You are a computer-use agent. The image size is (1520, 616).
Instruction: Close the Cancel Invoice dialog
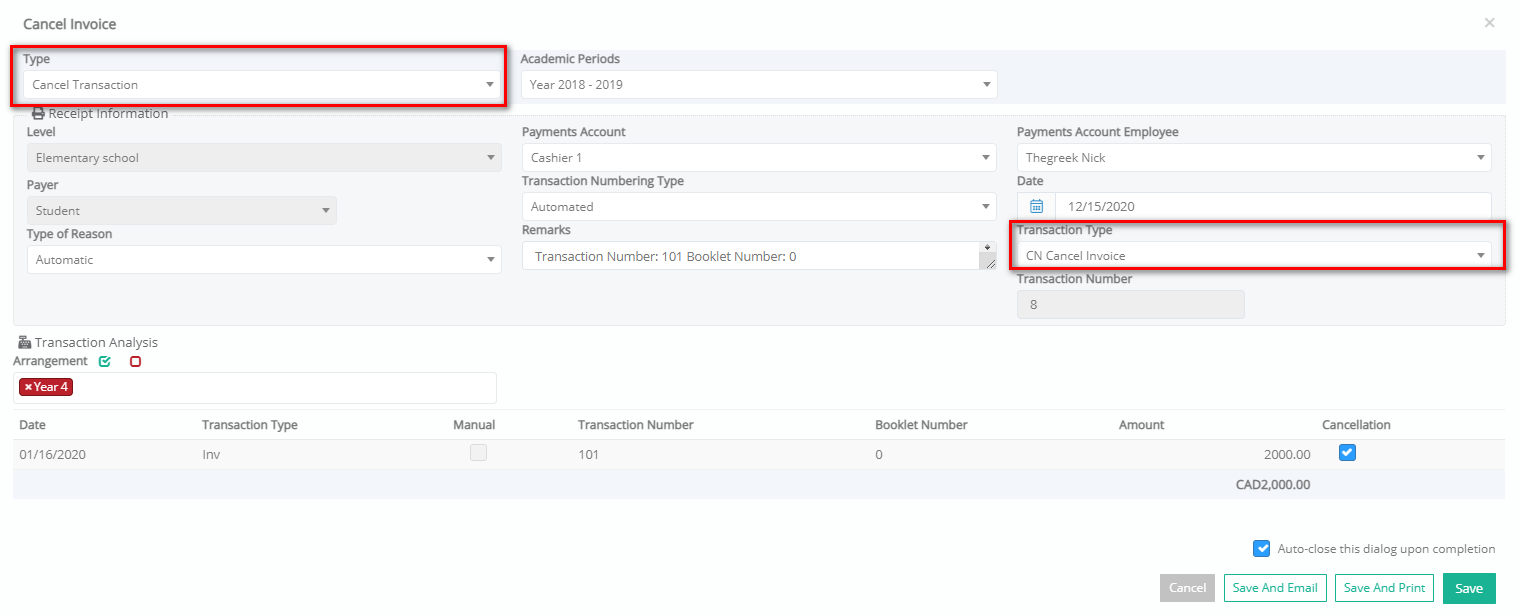click(1489, 22)
